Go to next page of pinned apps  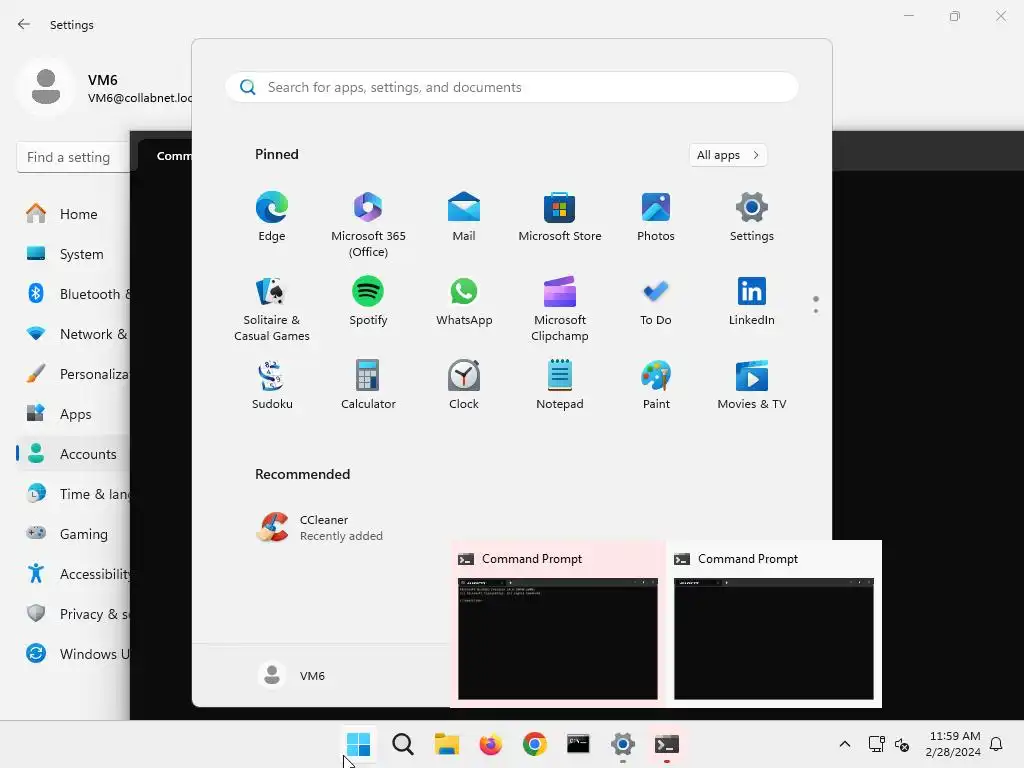pos(816,311)
